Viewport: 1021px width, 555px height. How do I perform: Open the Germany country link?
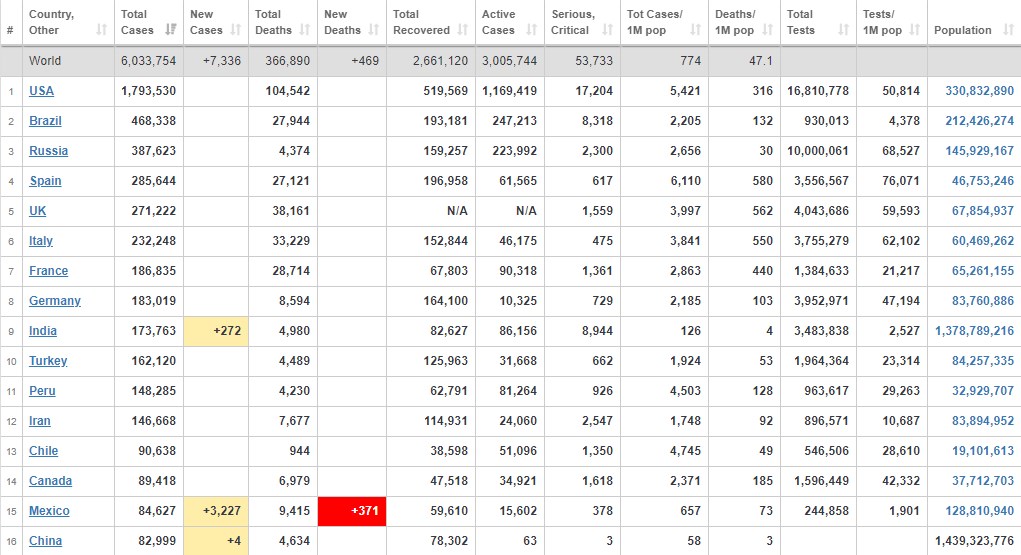[55, 301]
